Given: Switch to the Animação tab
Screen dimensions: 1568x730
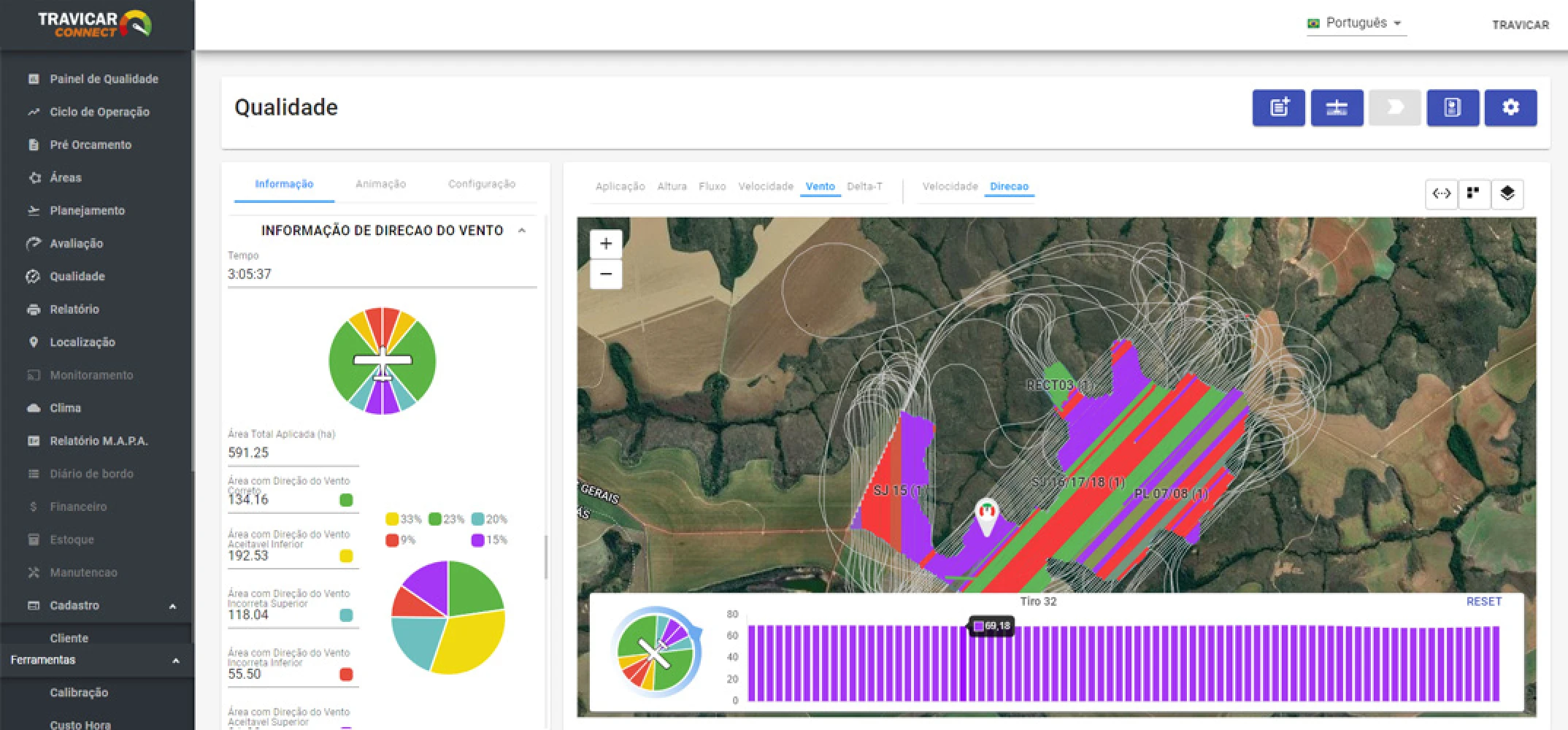Looking at the screenshot, I should tap(380, 184).
